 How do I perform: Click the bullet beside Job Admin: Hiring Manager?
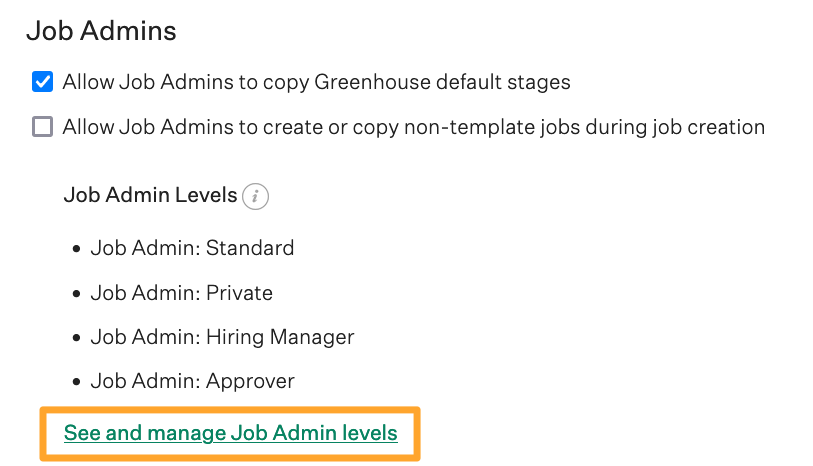pyautogui.click(x=76, y=338)
